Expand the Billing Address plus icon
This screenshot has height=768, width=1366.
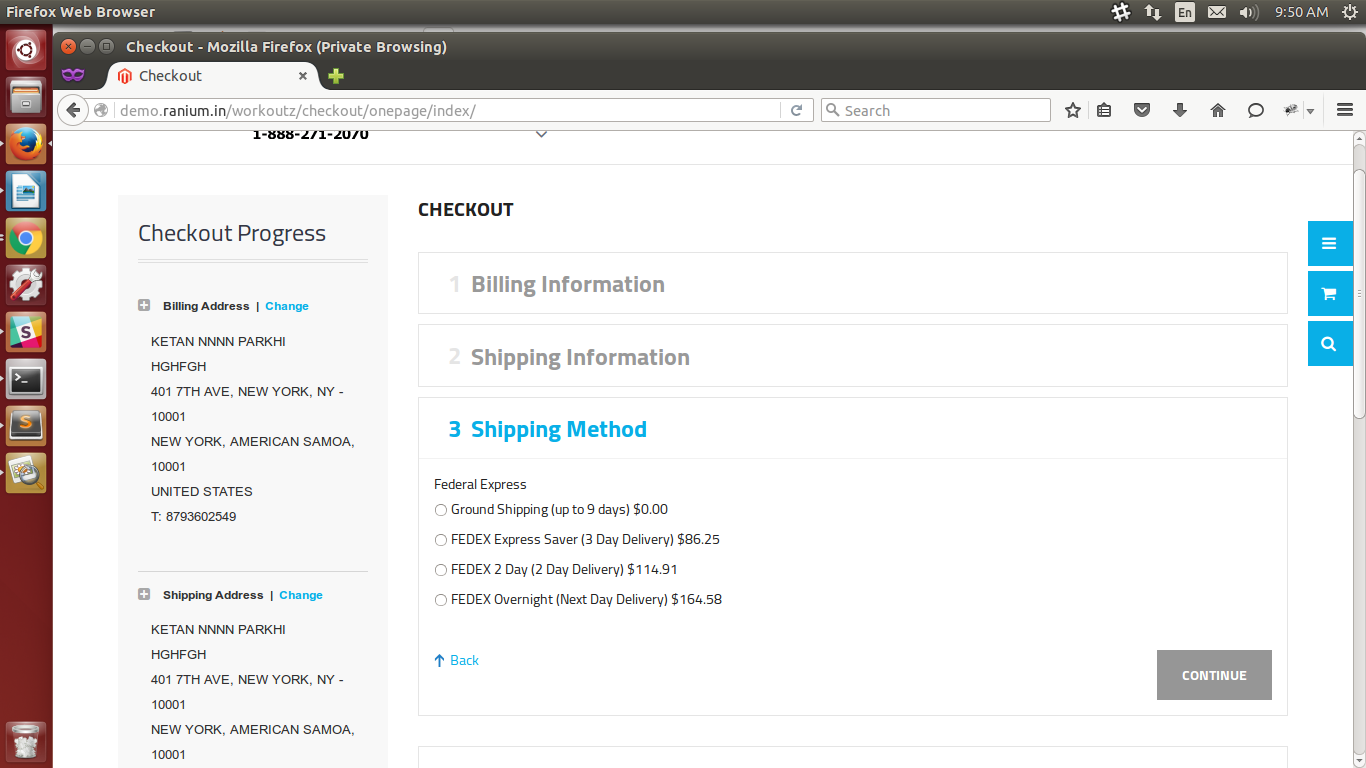144,306
